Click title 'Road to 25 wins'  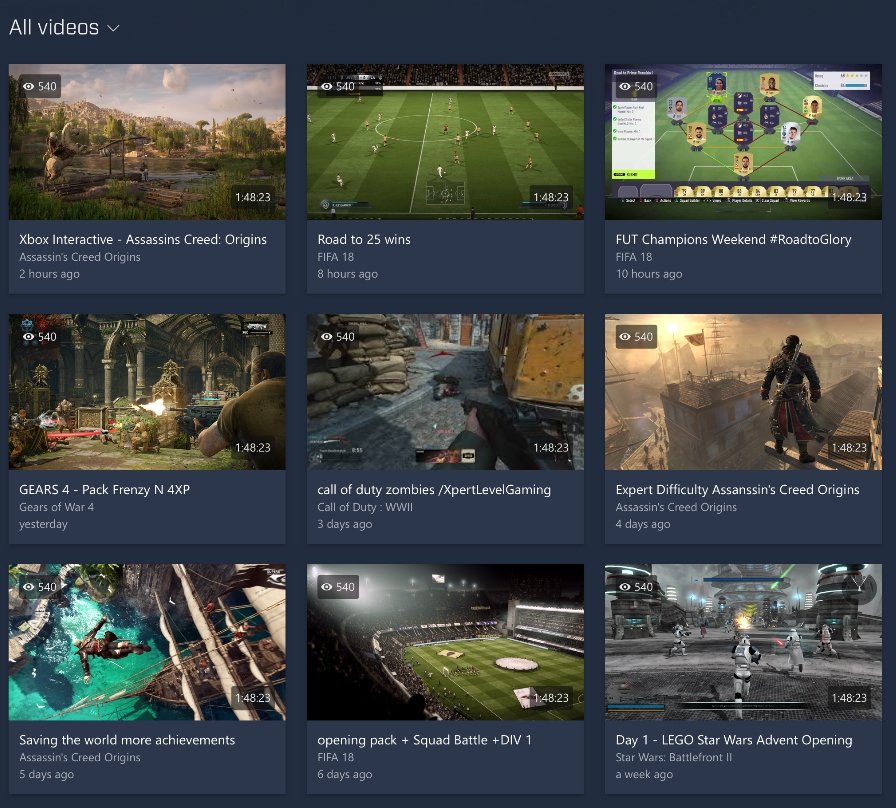coord(364,239)
